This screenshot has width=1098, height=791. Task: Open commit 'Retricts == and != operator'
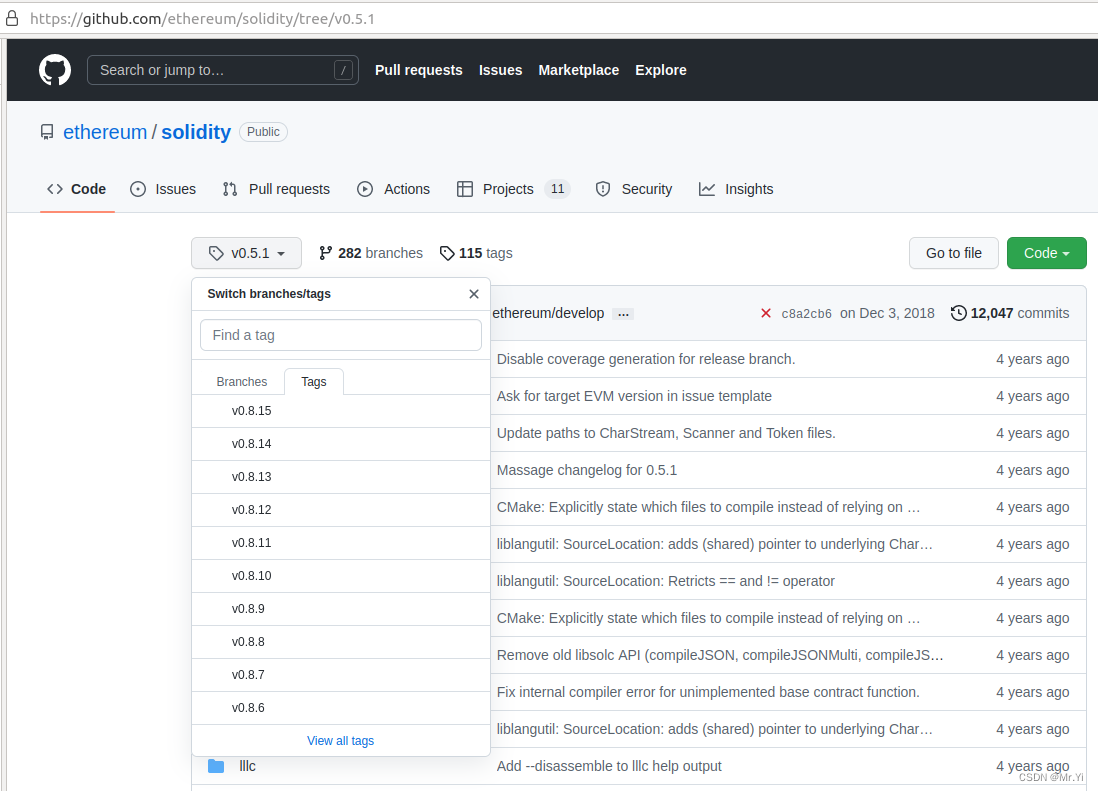pos(665,581)
